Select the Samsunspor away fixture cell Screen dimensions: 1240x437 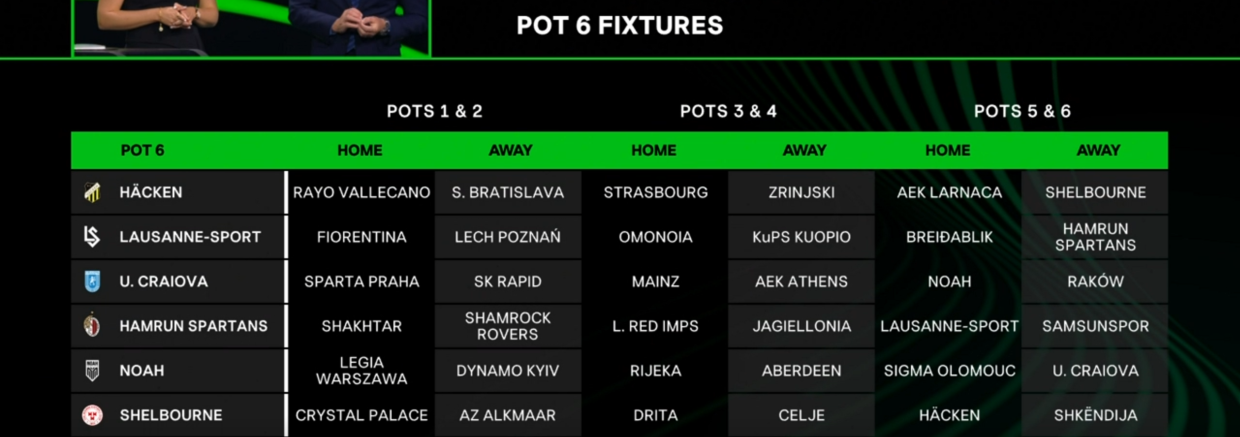1095,326
